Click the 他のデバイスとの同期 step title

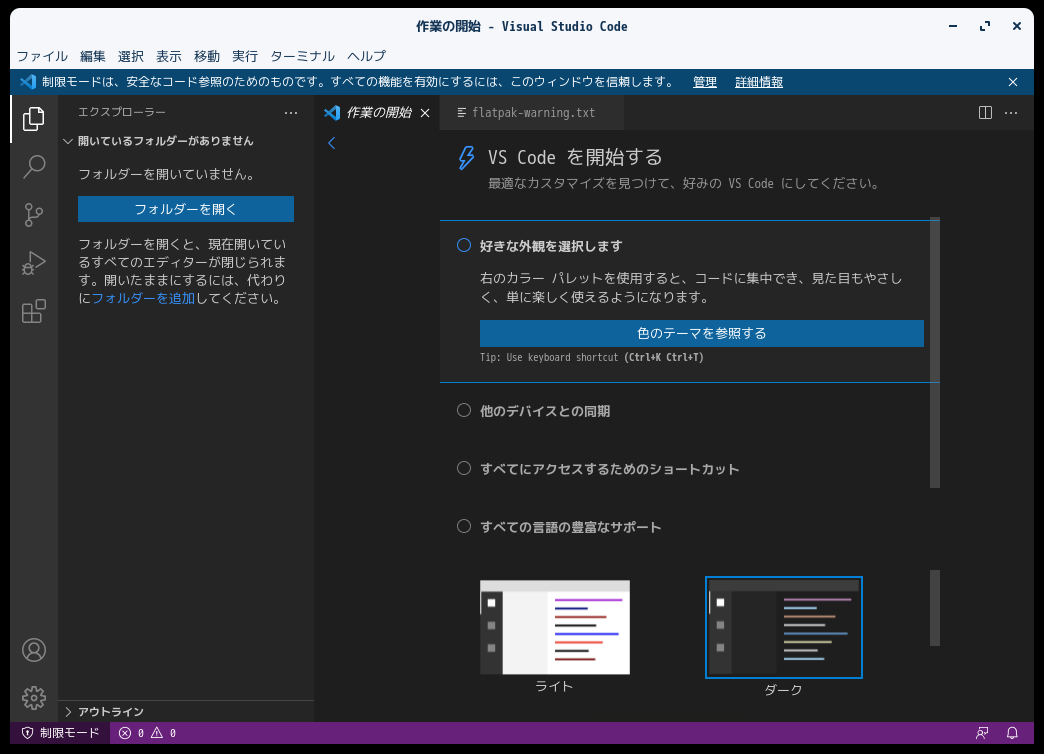[x=545, y=411]
